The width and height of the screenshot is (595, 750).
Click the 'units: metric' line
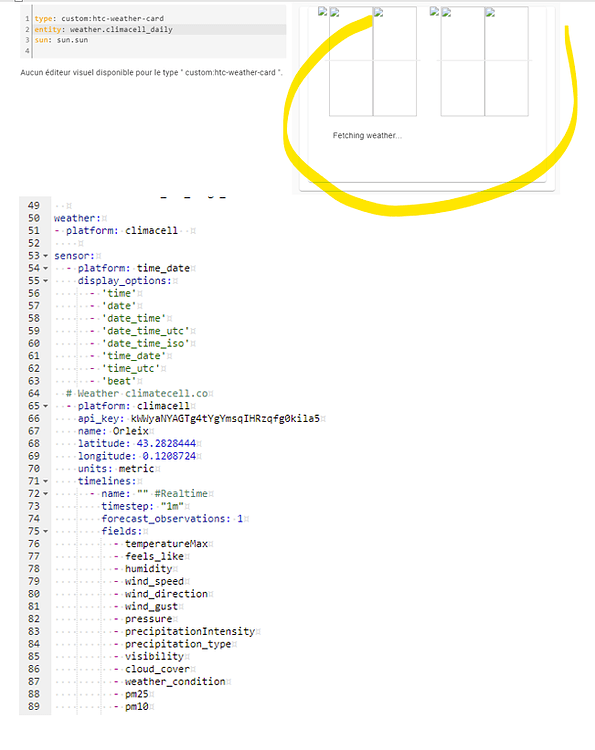click(116, 469)
